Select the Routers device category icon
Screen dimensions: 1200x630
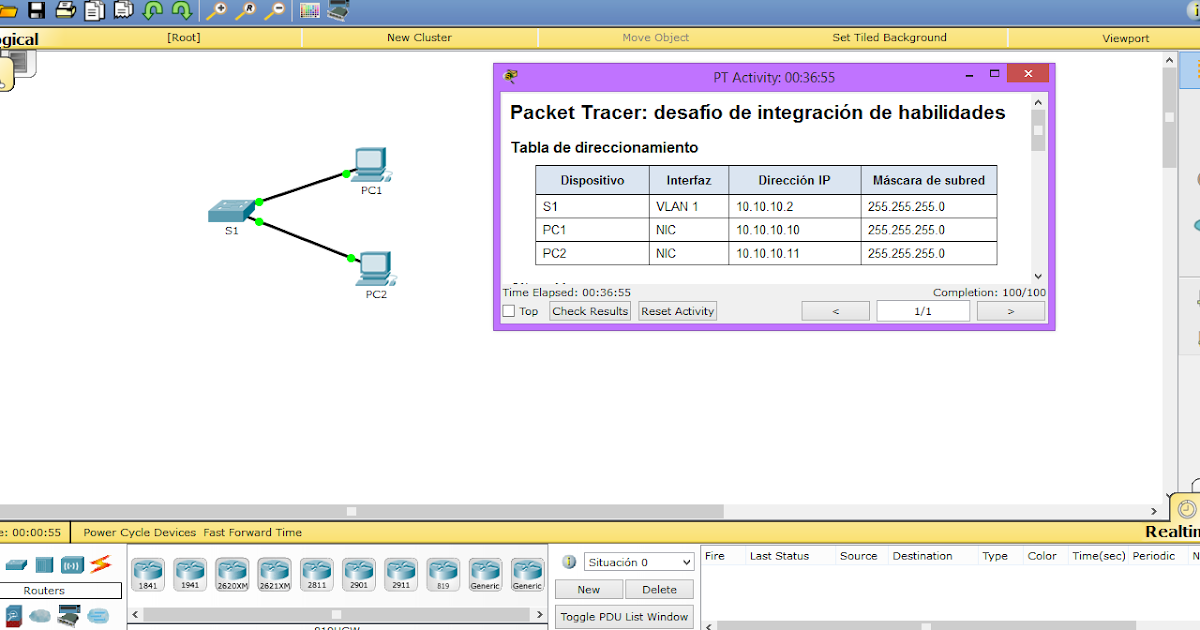pos(16,564)
